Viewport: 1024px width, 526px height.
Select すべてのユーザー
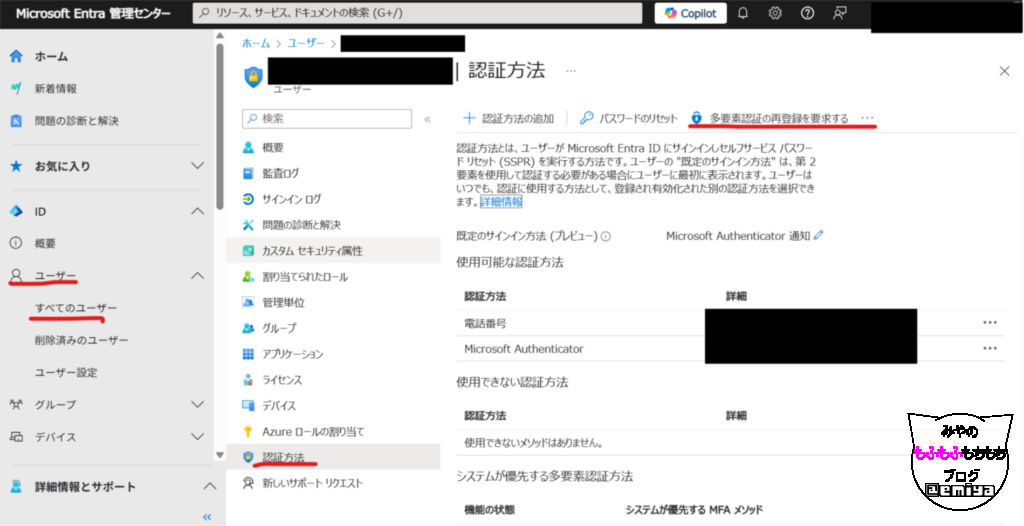pos(76,308)
